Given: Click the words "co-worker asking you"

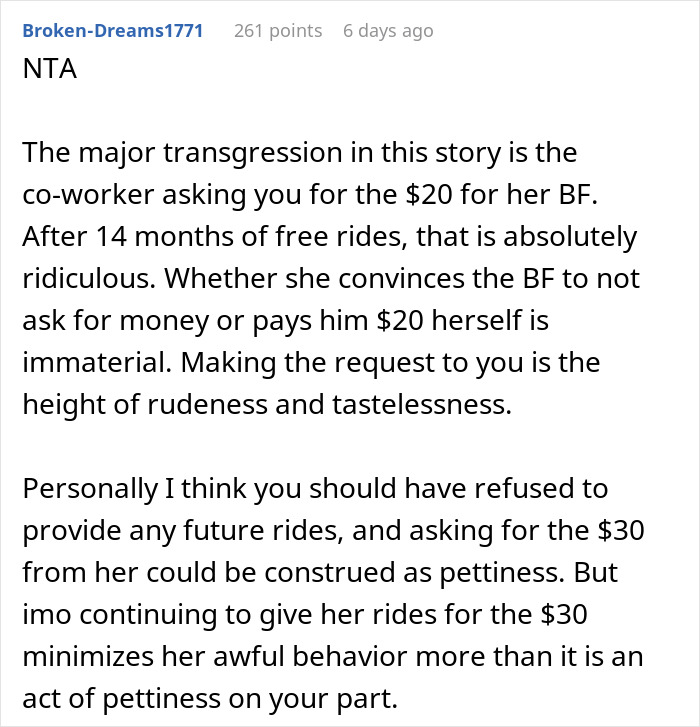Looking at the screenshot, I should (146, 197).
